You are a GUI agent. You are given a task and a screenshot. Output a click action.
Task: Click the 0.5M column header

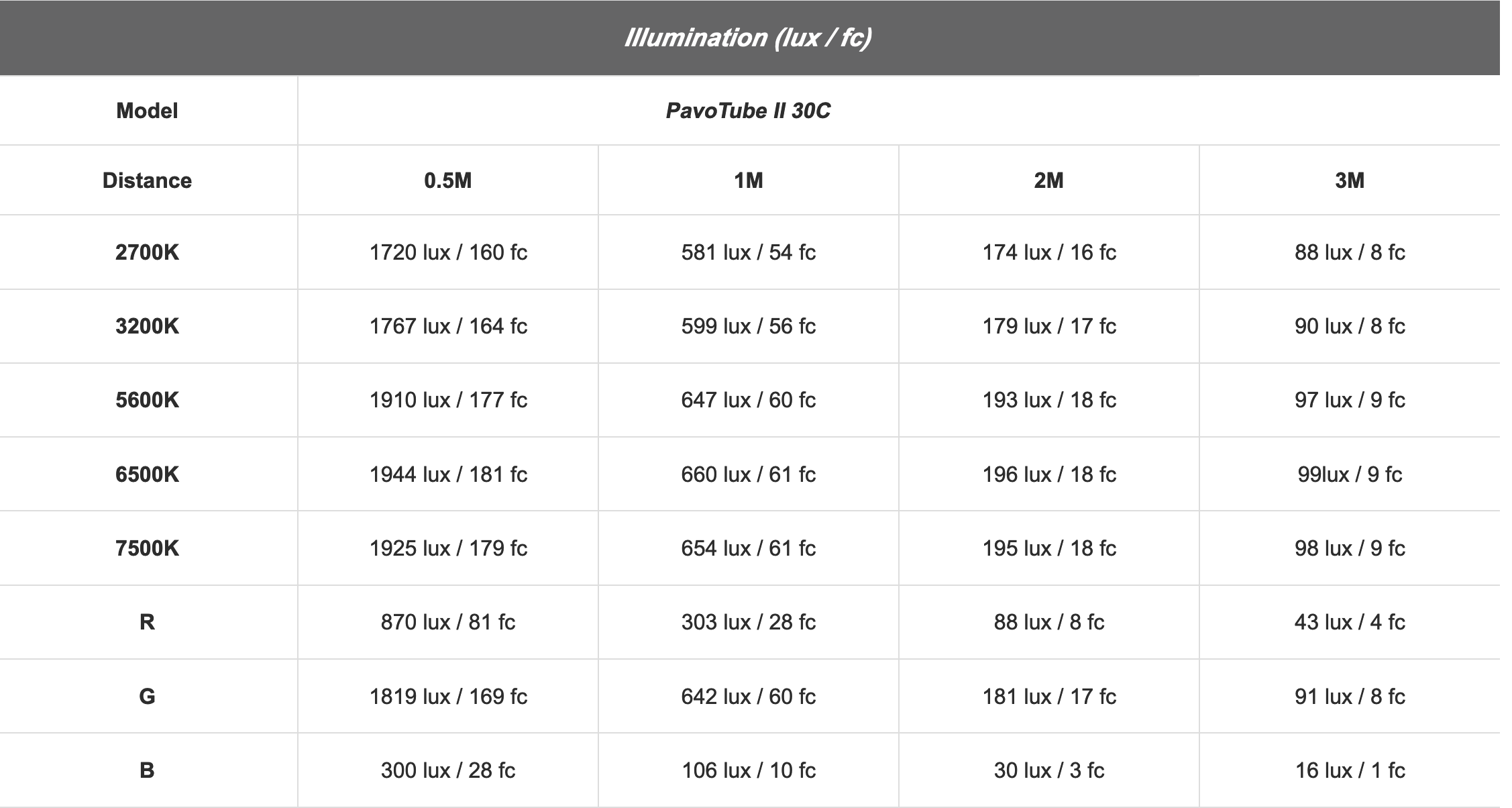[447, 181]
